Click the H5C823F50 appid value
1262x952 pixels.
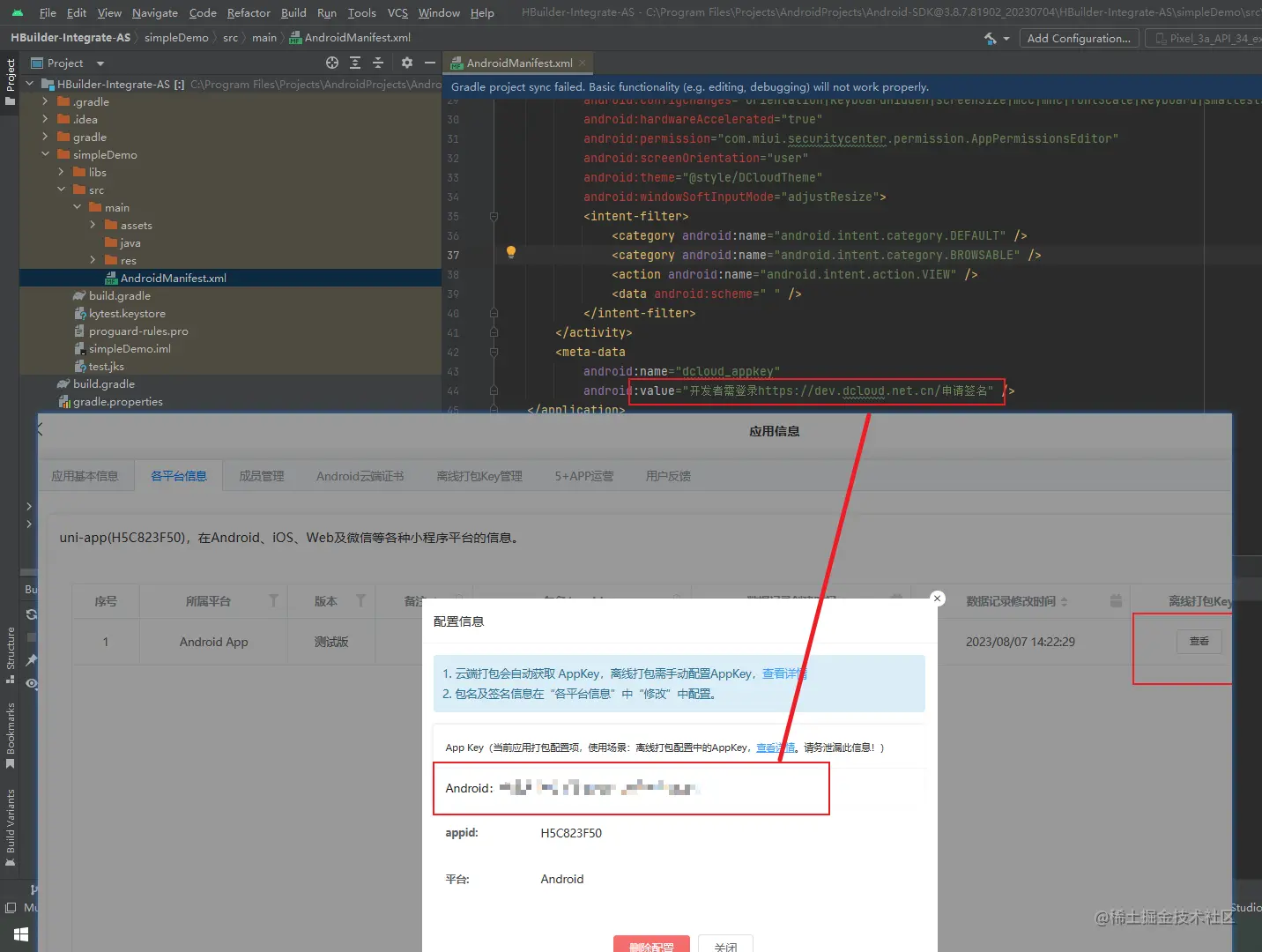point(571,833)
